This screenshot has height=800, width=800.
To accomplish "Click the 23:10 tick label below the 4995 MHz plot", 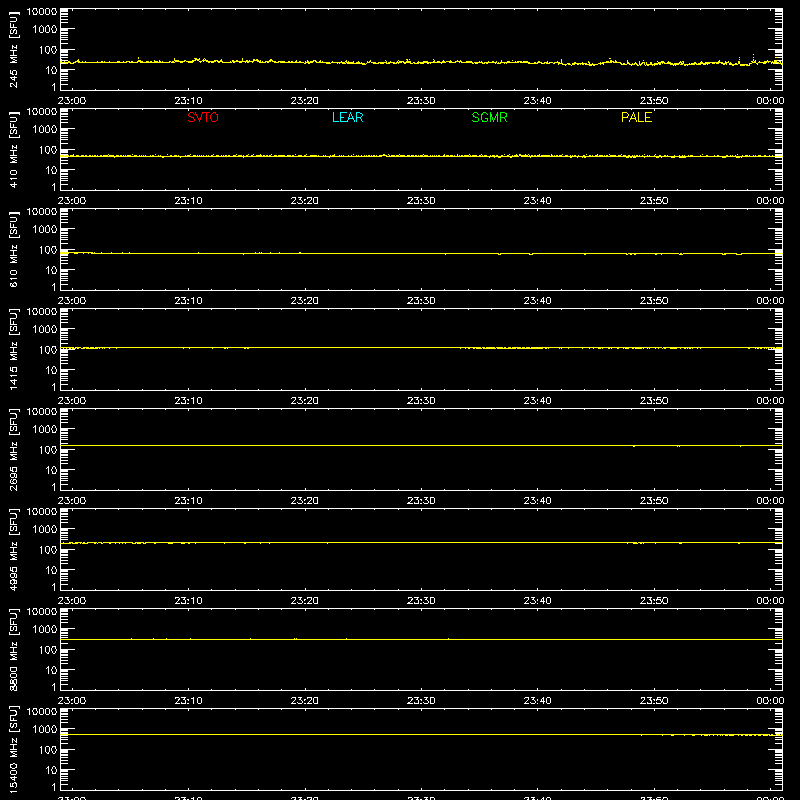I will tap(188, 601).
